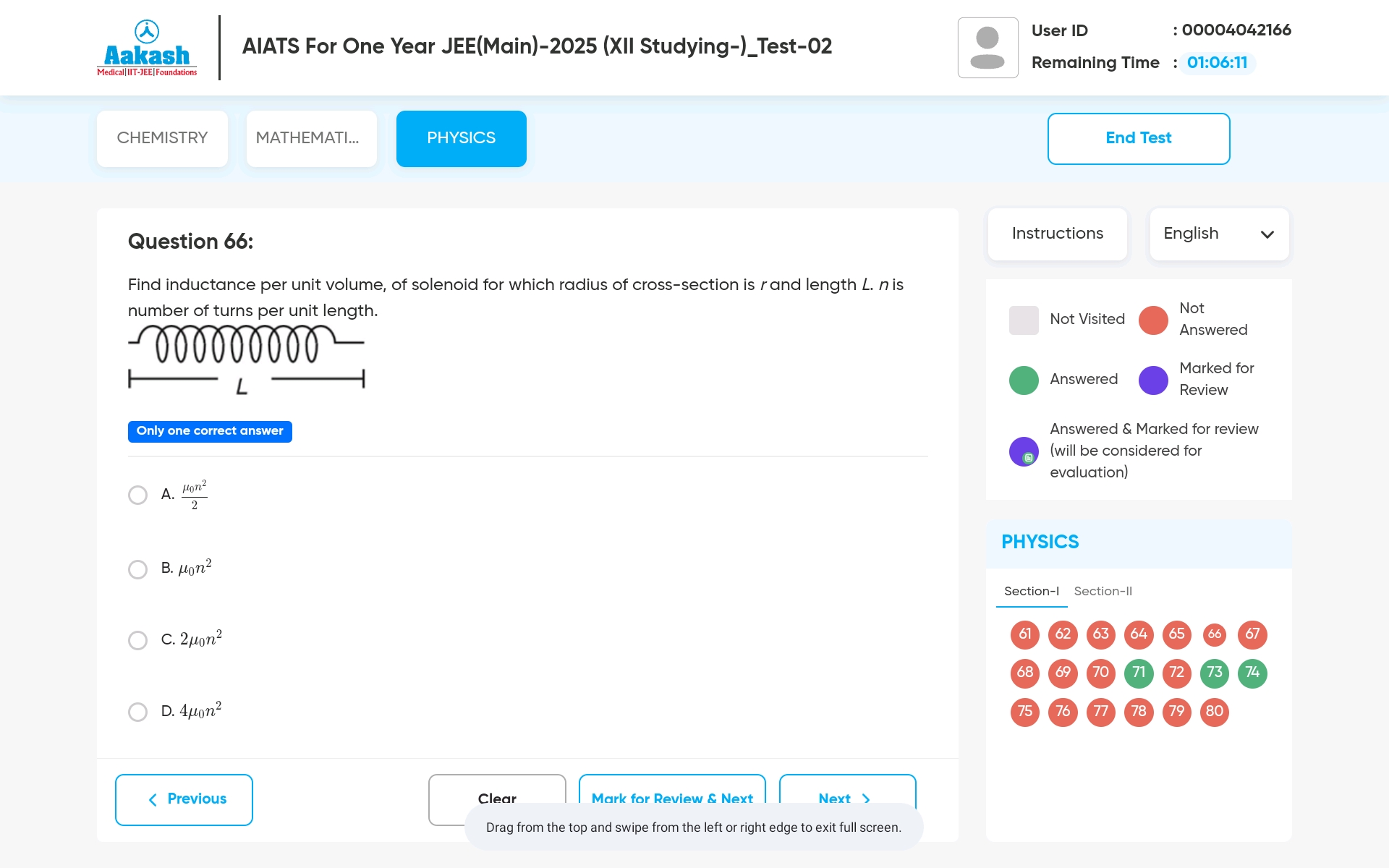This screenshot has height=868, width=1389.
Task: Open question 78 in palette
Action: 1139,712
